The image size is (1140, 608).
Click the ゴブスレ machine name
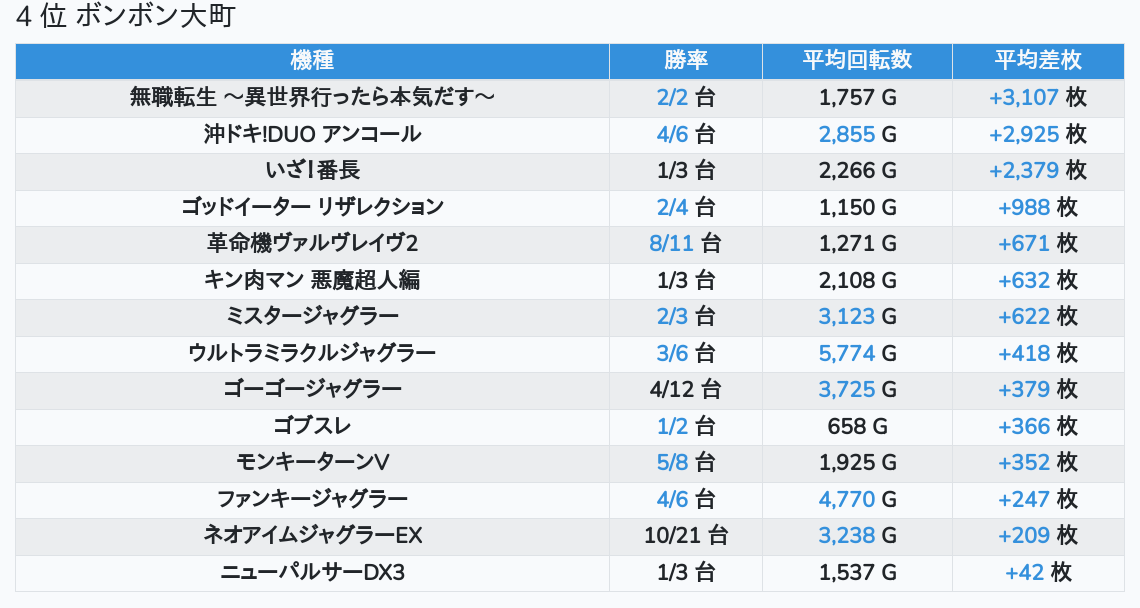312,426
